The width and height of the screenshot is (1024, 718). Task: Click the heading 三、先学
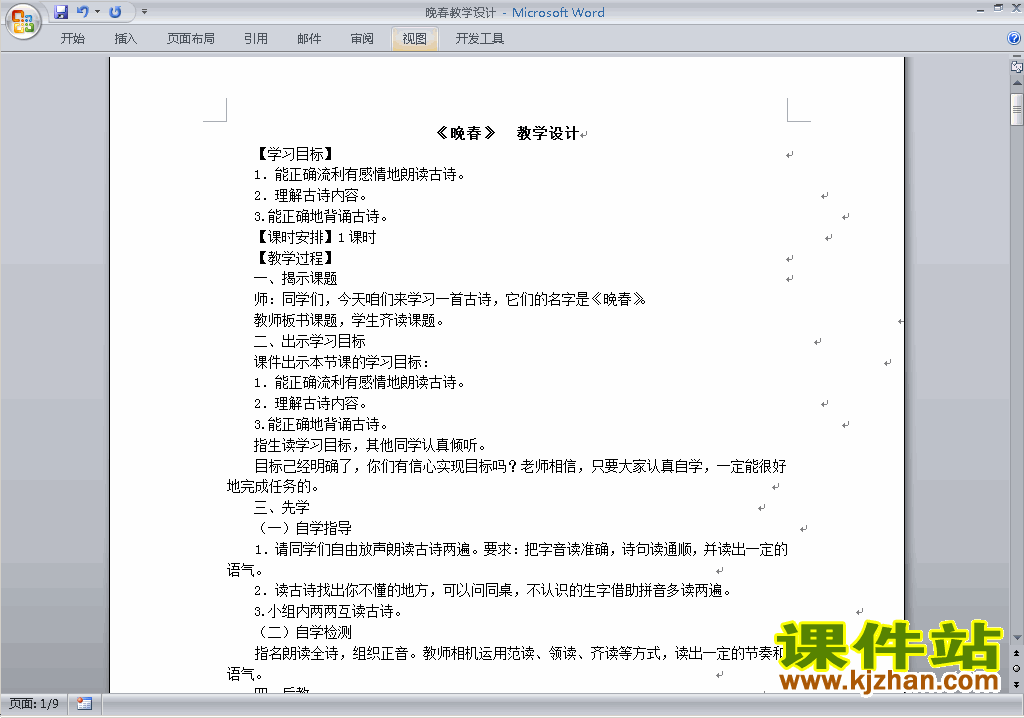pyautogui.click(x=281, y=507)
